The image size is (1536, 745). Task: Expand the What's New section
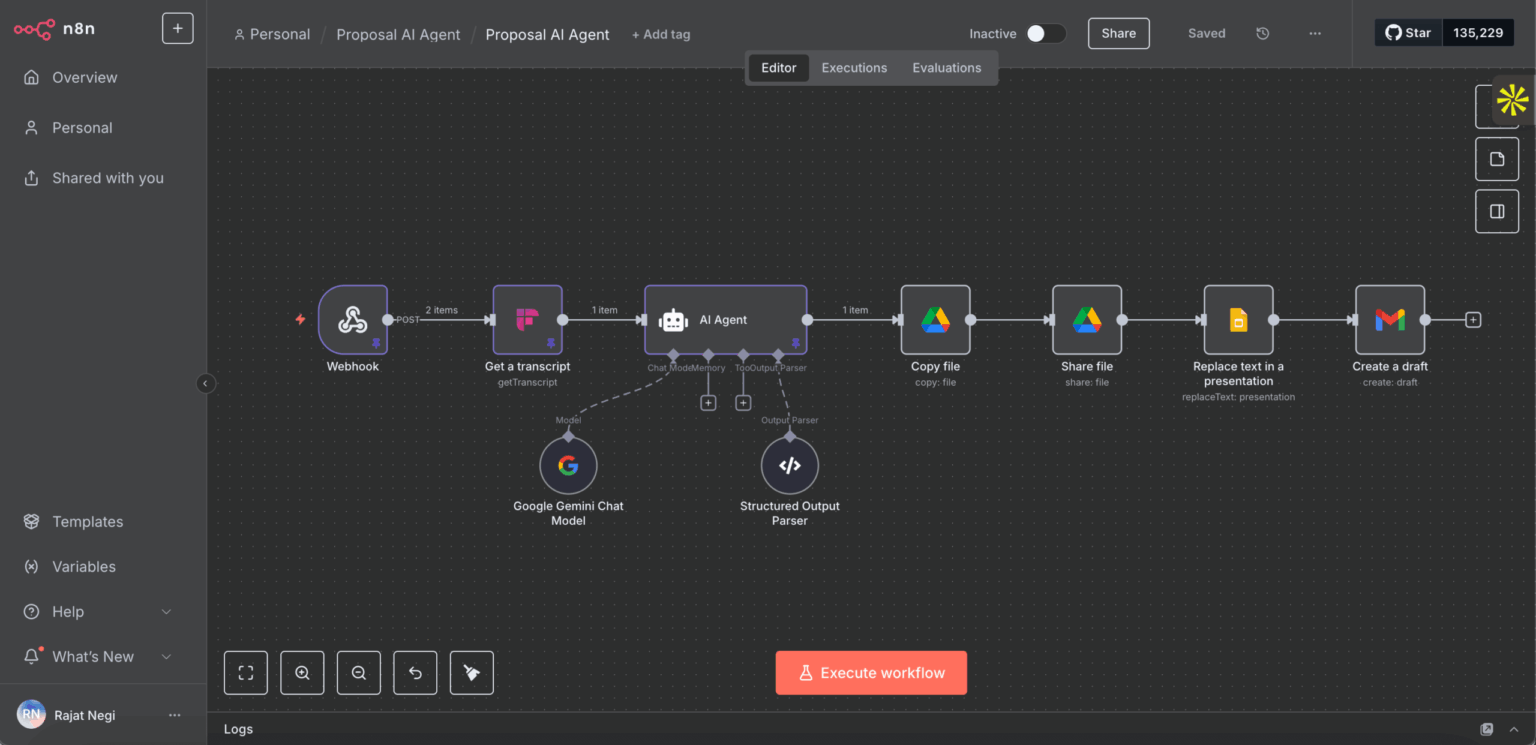166,657
